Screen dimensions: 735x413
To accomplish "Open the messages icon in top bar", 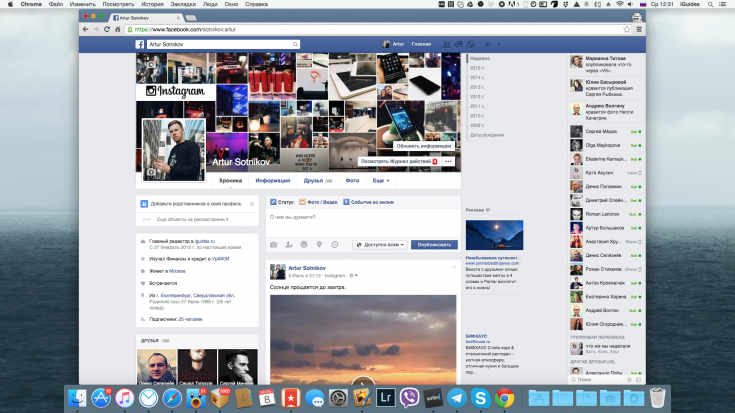I will point(459,45).
